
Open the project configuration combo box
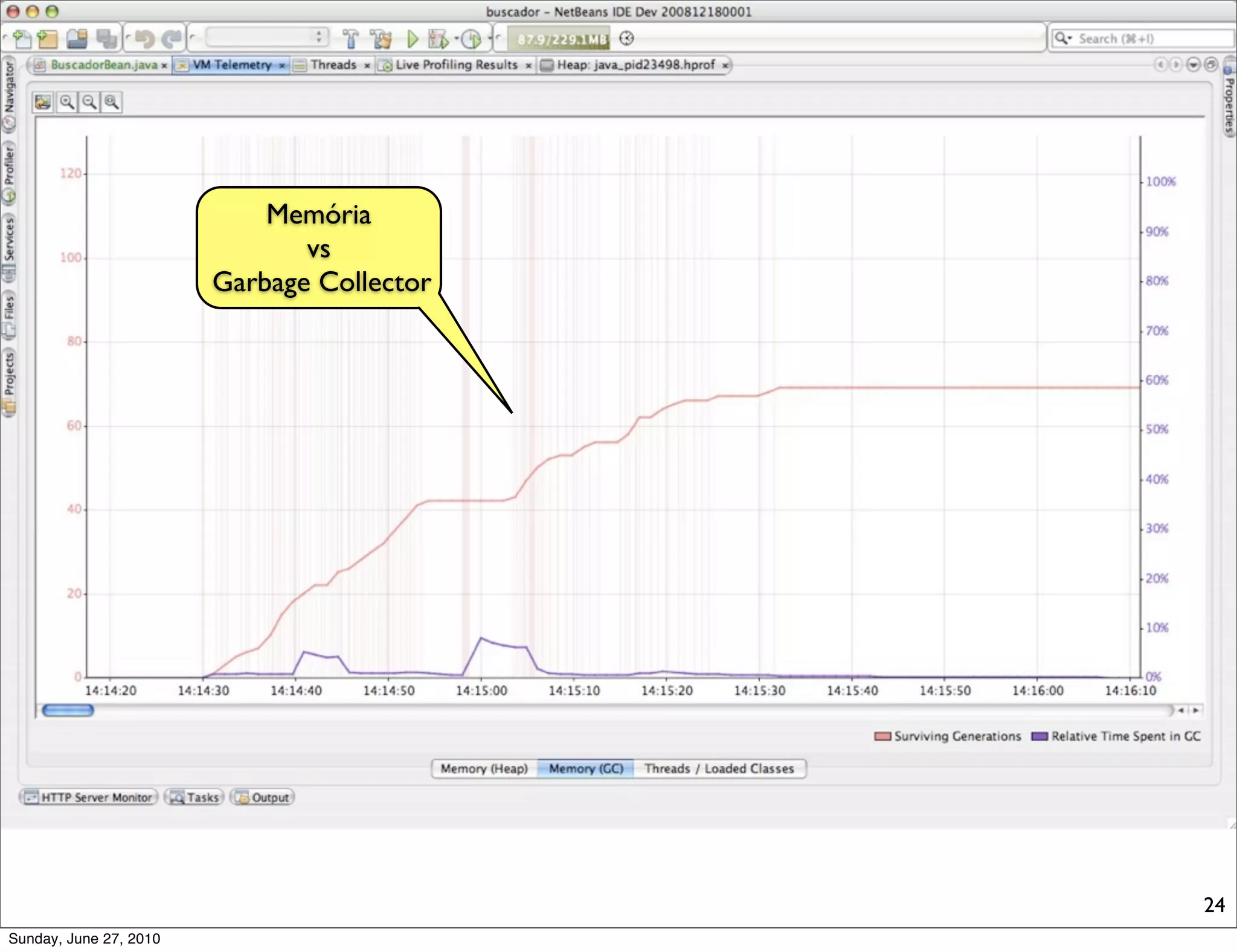266,37
